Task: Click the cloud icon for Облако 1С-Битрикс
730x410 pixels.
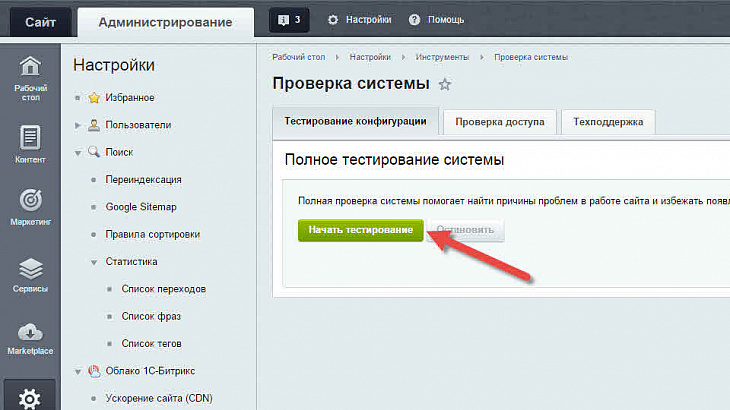Action: 95,371
